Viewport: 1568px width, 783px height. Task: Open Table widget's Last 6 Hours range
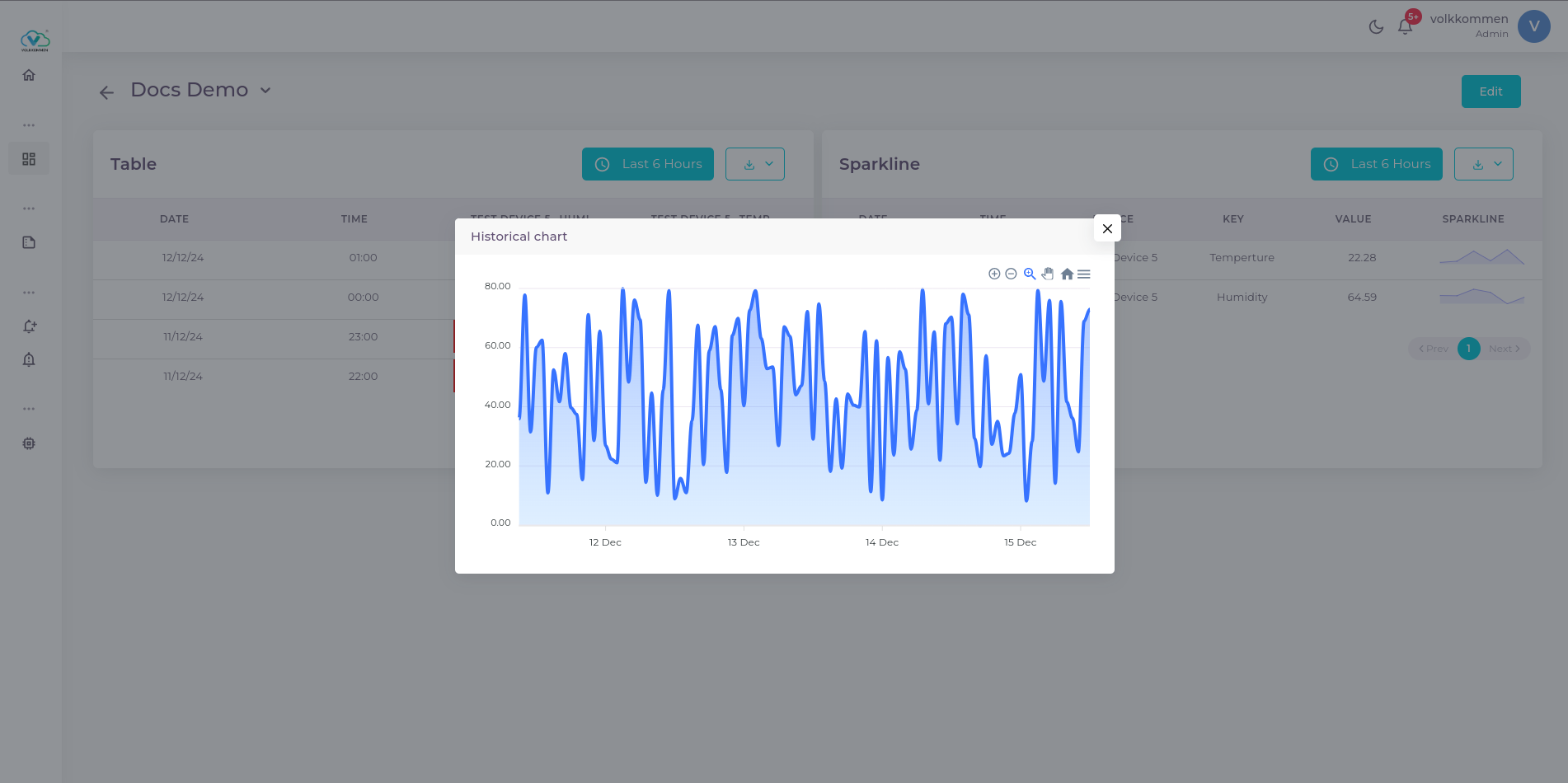[648, 164]
